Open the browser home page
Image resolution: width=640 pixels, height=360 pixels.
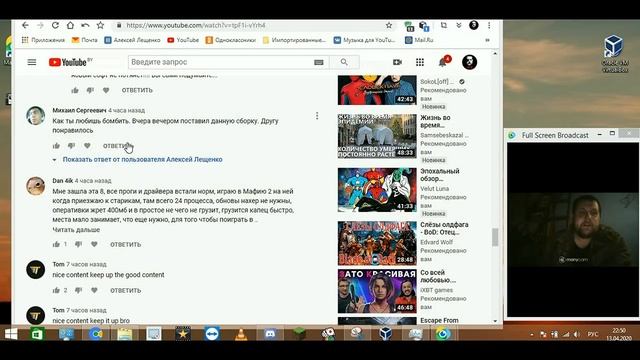pos(70,25)
